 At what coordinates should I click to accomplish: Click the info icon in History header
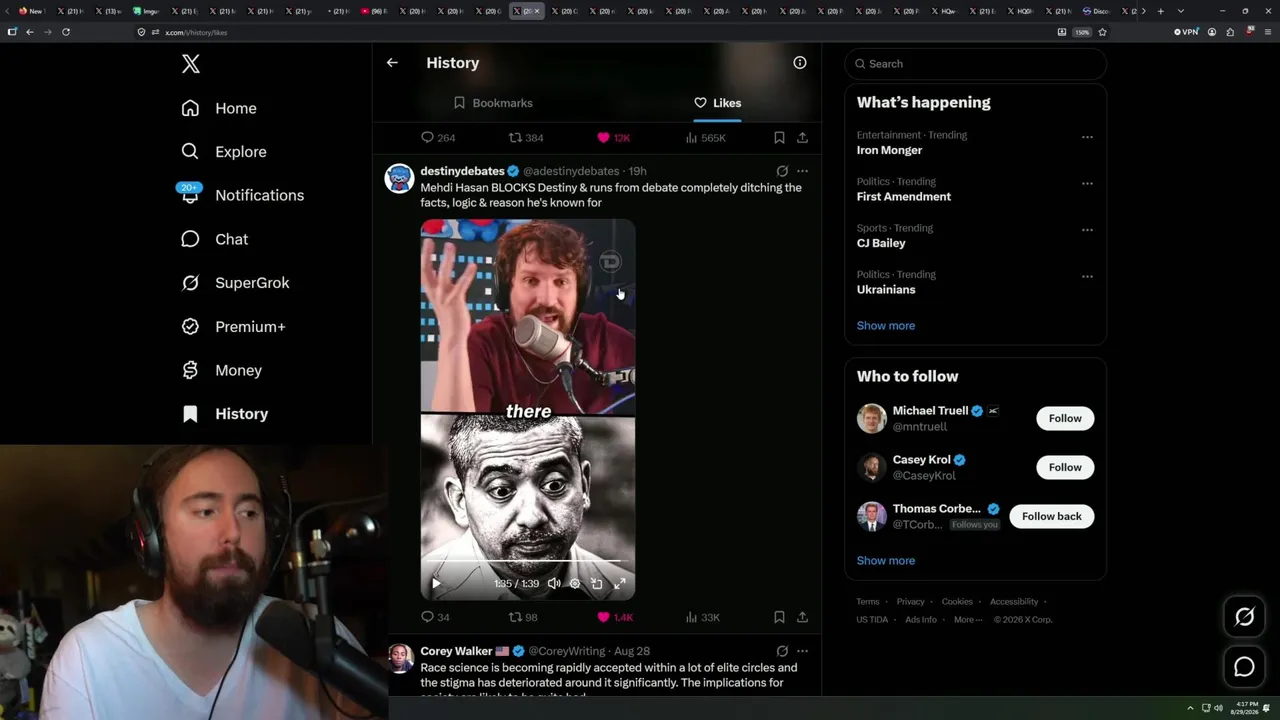[800, 63]
